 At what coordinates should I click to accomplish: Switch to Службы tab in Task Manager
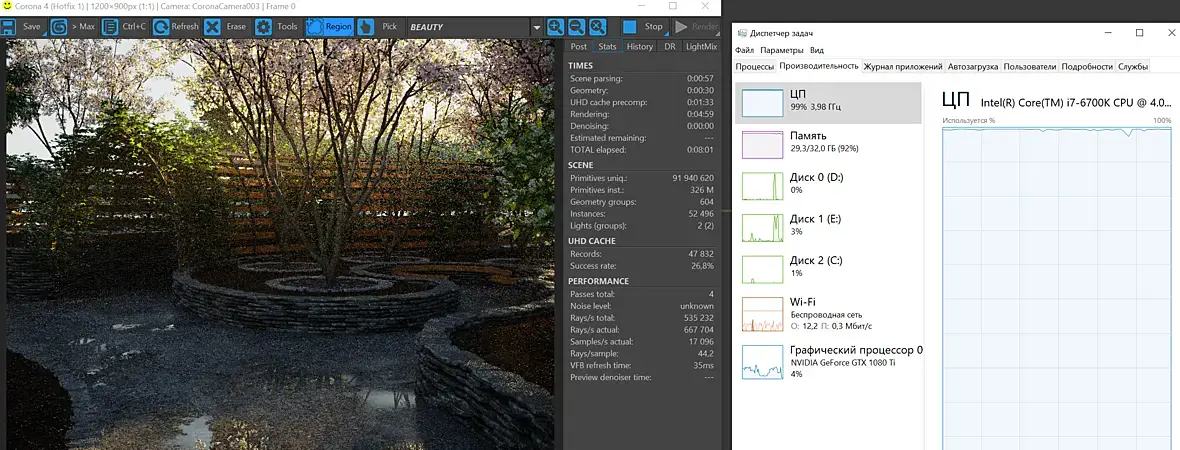point(1133,66)
